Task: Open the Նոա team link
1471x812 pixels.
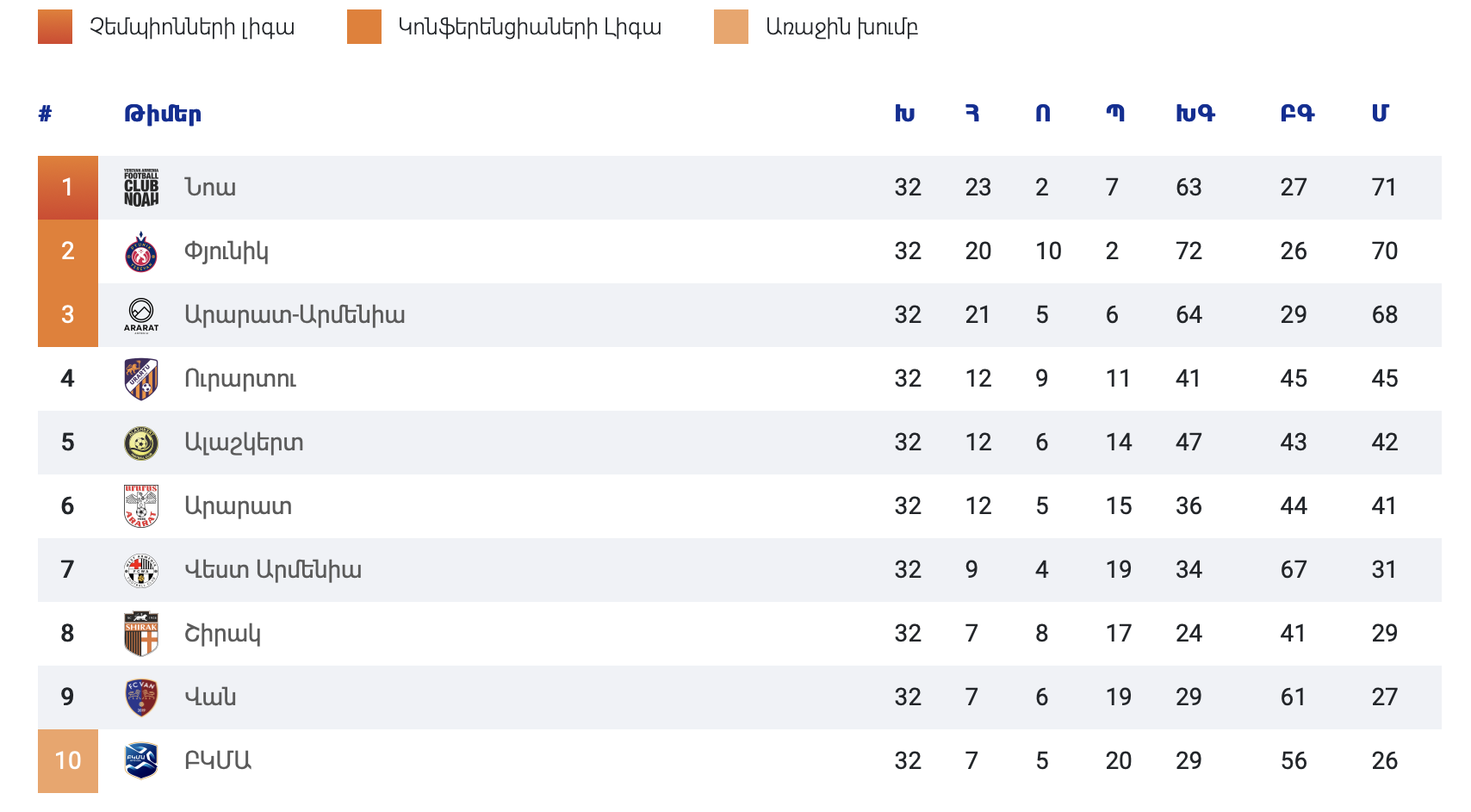Action: [210, 188]
